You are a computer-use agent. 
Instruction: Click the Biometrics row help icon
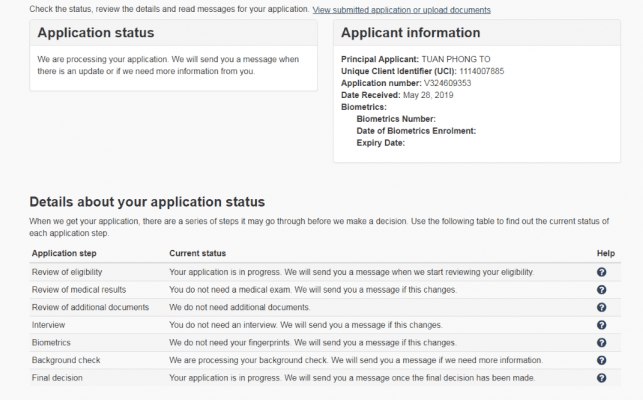(601, 342)
